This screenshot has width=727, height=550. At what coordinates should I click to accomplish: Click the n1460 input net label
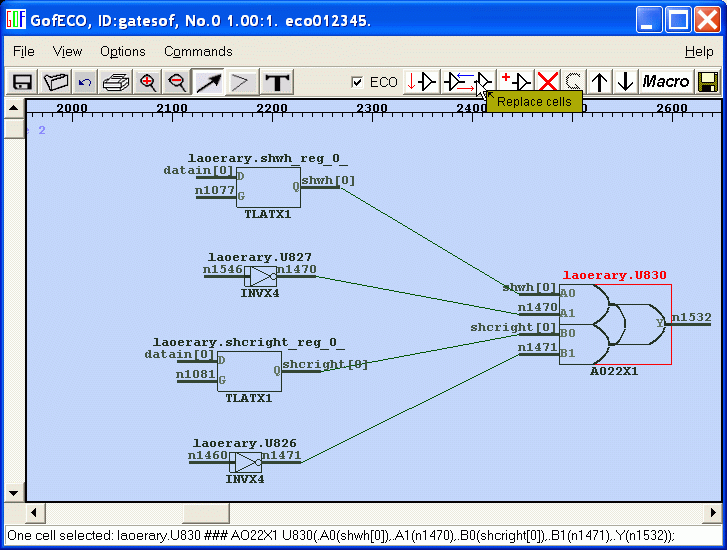(208, 455)
